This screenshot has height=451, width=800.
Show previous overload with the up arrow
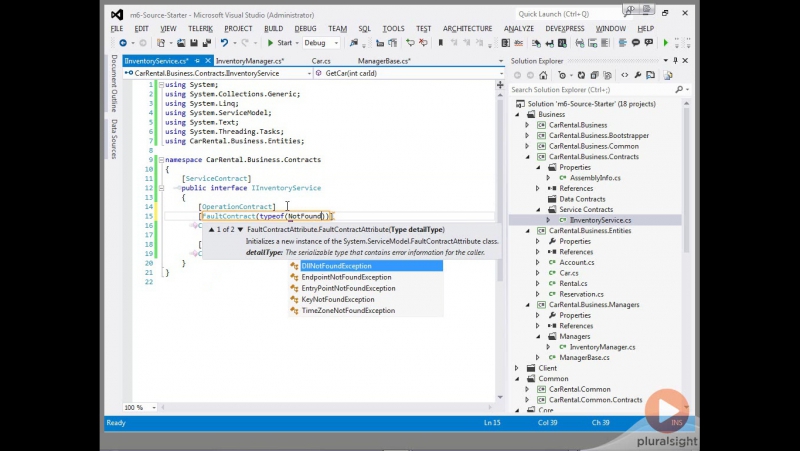tap(211, 230)
